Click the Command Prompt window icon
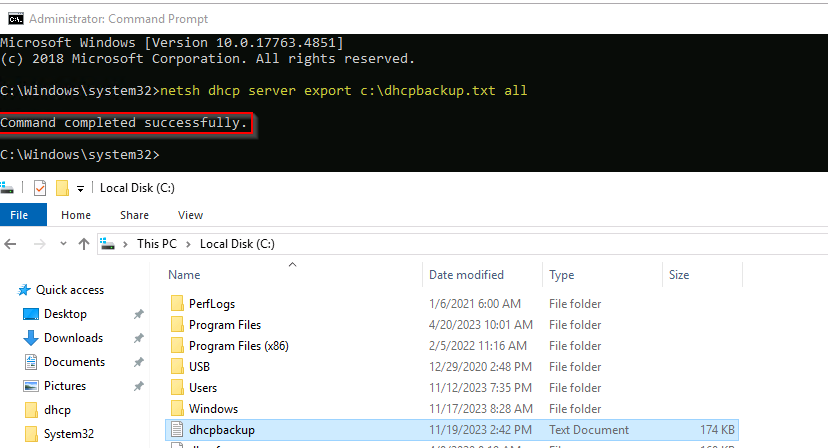 click(x=16, y=19)
